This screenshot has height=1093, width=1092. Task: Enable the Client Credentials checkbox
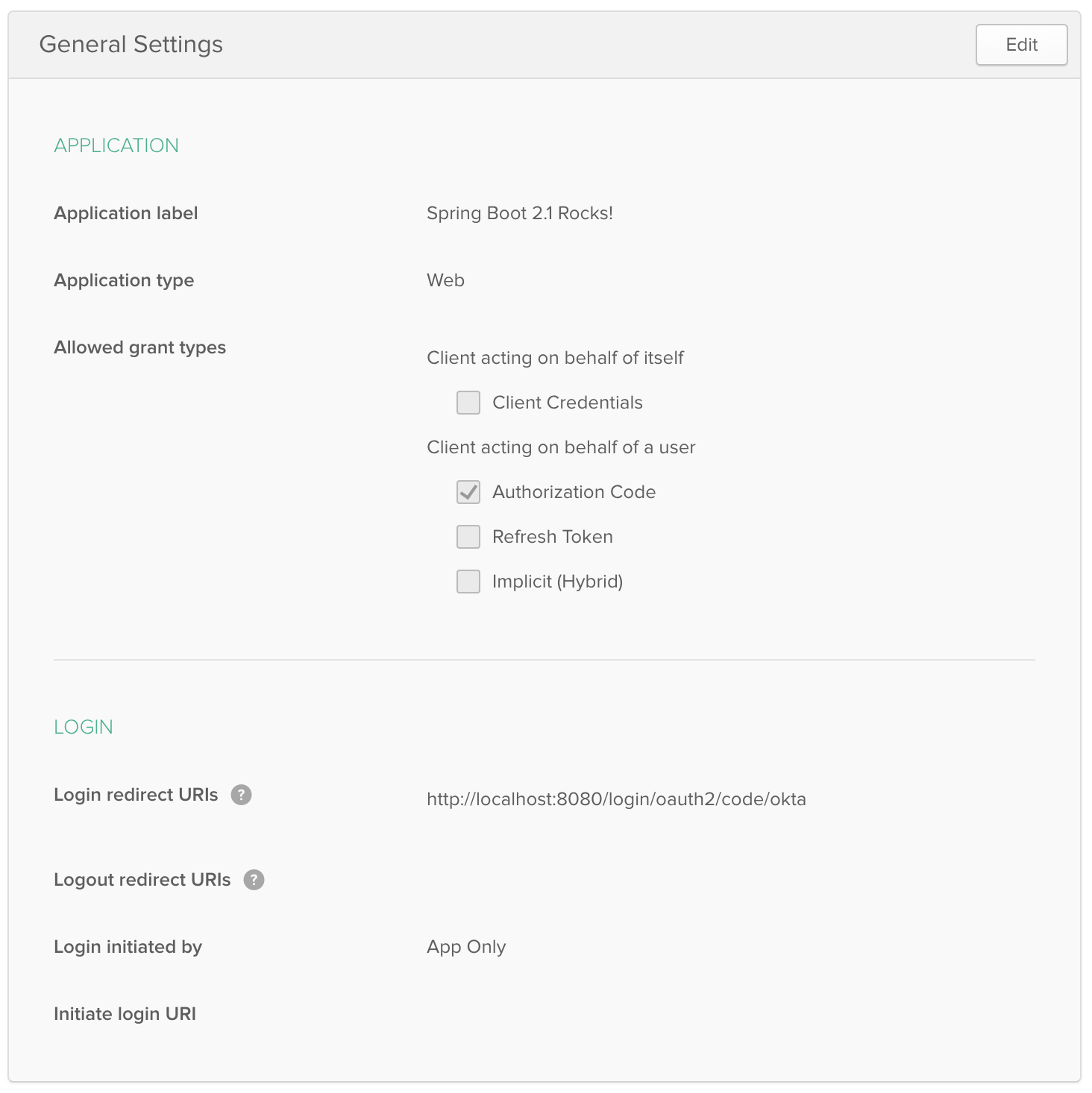[468, 403]
